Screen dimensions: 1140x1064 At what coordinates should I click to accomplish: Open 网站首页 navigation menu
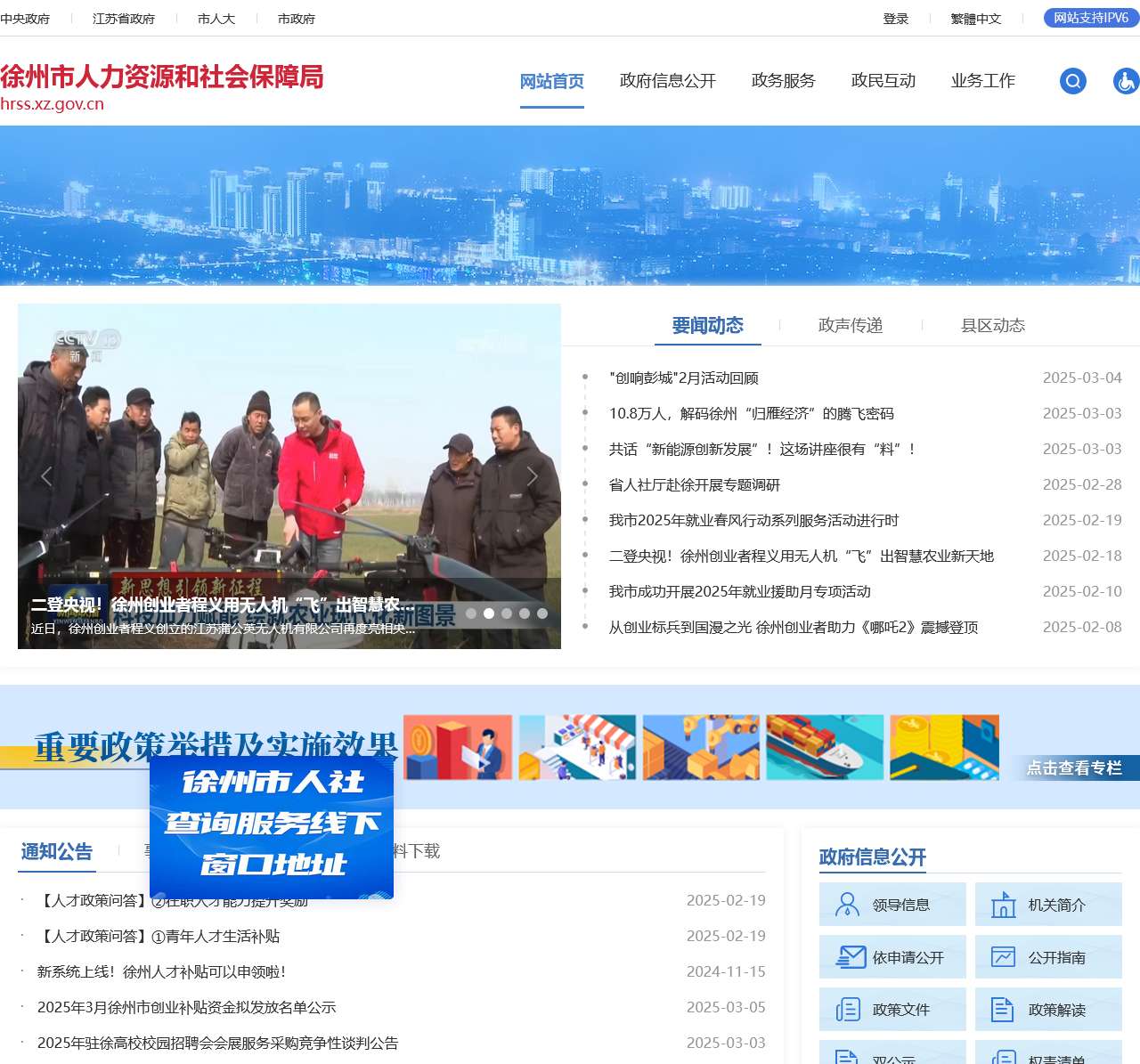coord(552,81)
